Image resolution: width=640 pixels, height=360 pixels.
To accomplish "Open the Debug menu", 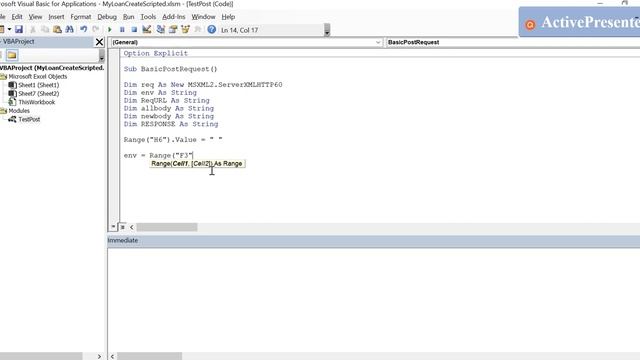I will coord(107,17).
